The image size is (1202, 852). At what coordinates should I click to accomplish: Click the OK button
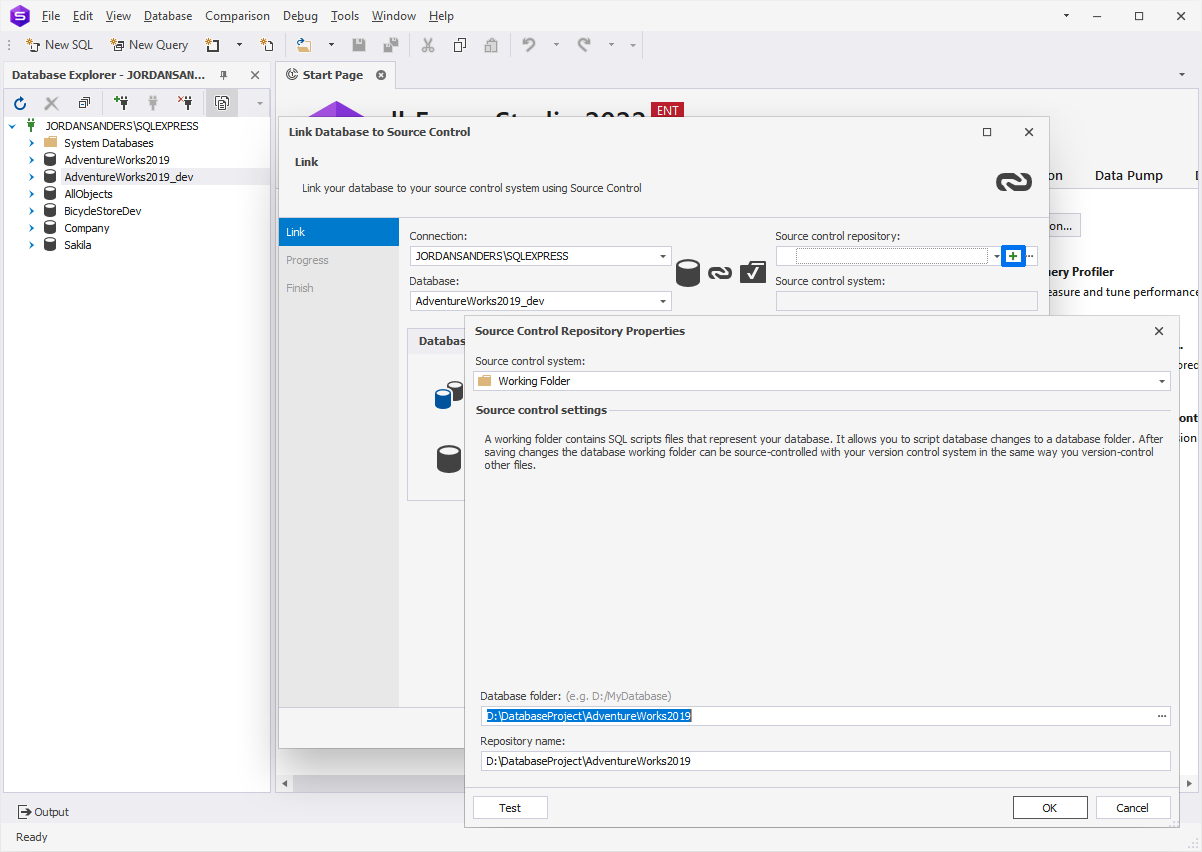coord(1050,808)
